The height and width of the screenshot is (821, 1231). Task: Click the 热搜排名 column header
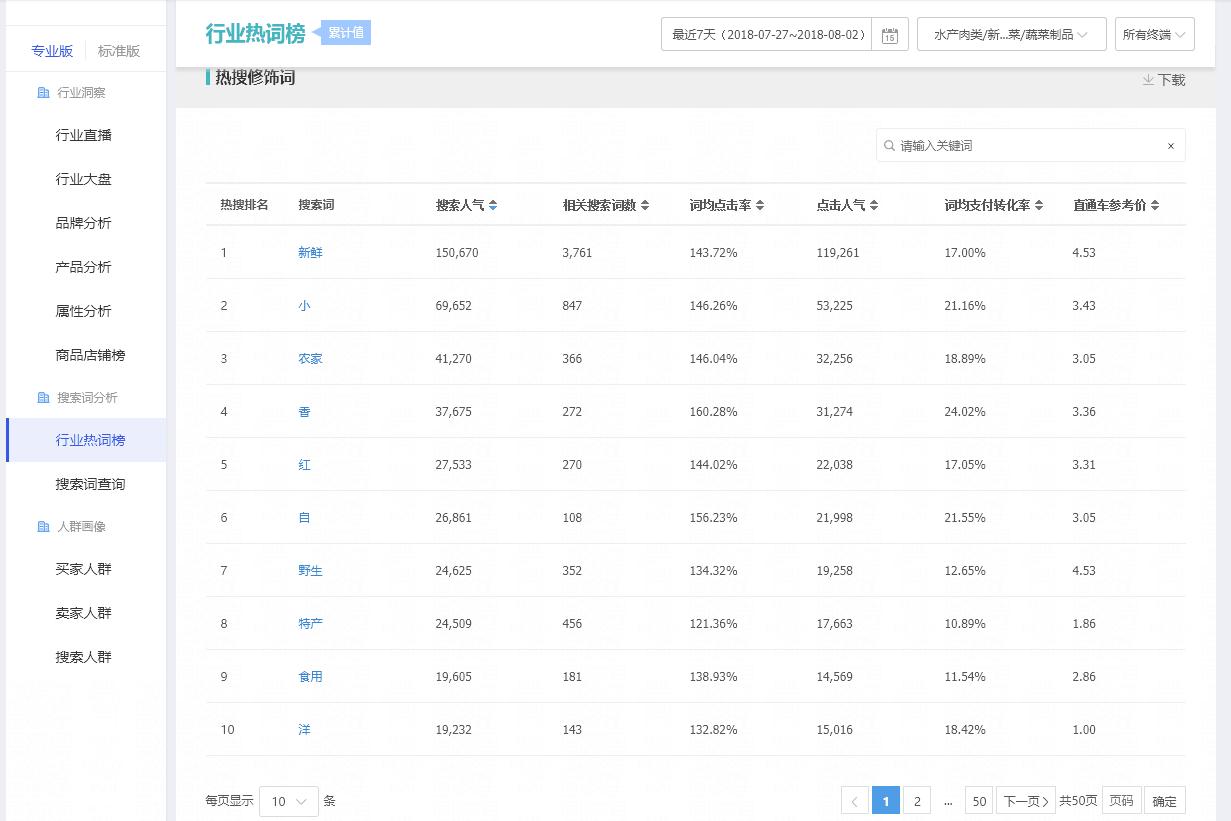(x=244, y=205)
